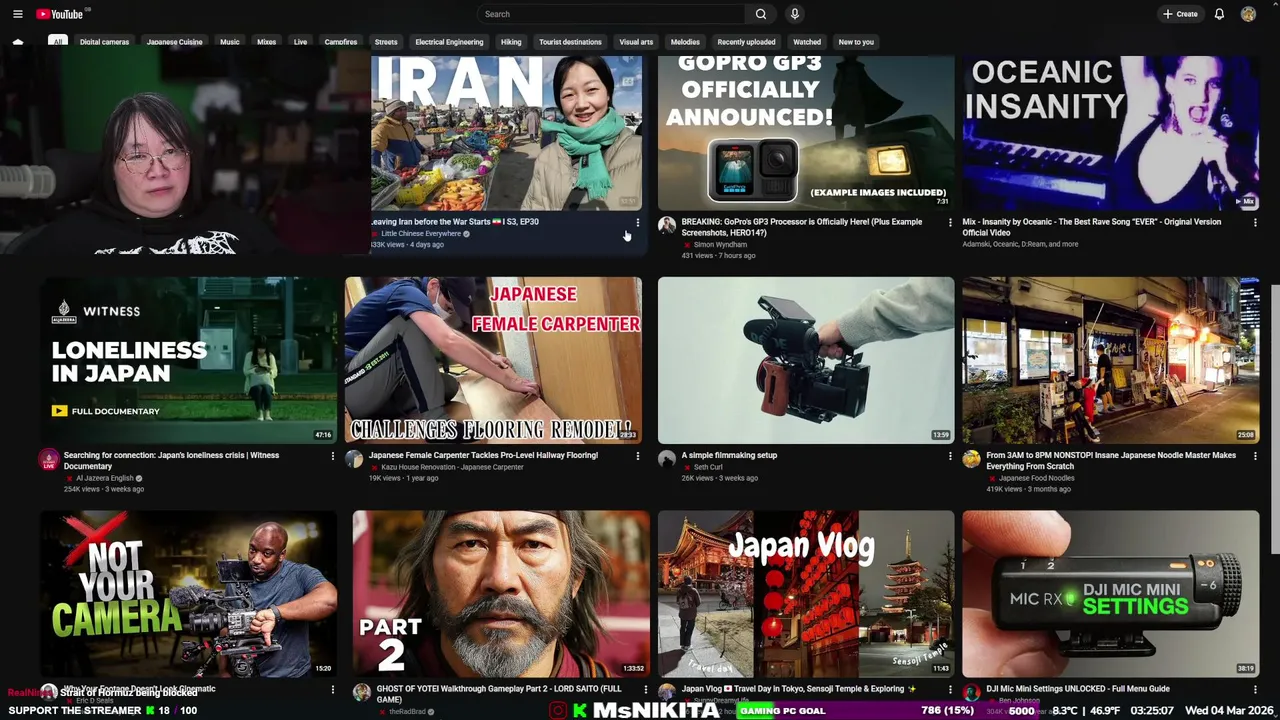Select the Hiking chip

pos(511,42)
